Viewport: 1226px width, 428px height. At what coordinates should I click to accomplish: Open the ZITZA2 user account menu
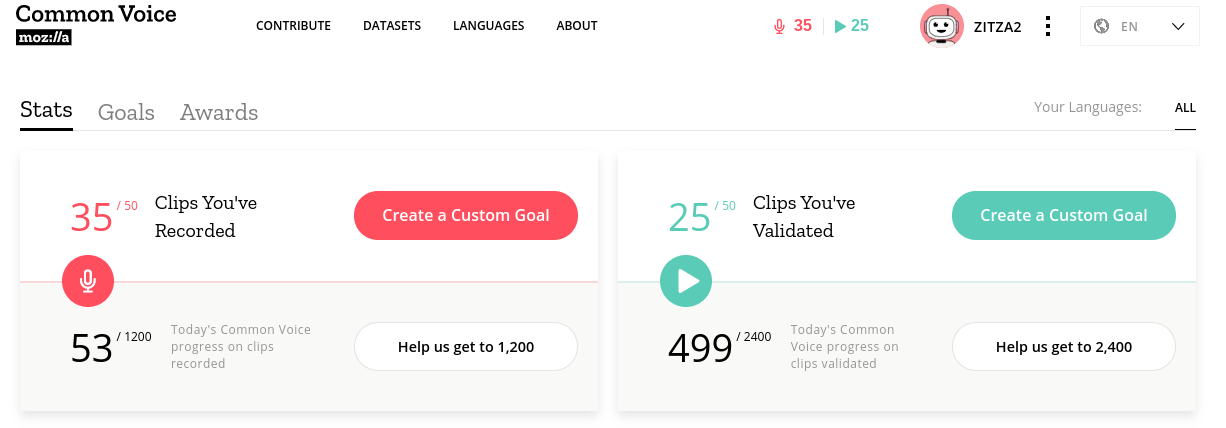(997, 27)
